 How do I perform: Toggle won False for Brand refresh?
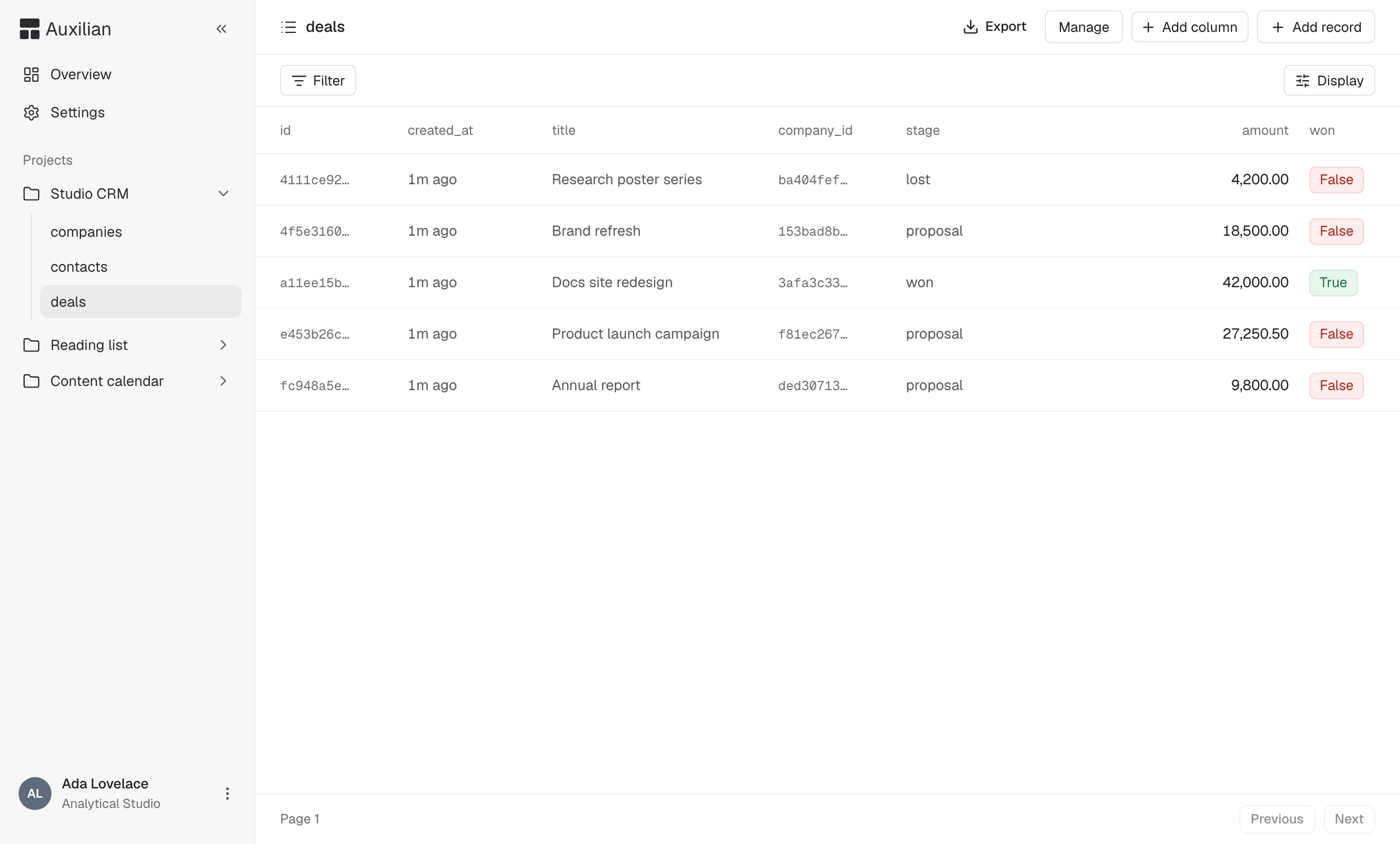click(x=1336, y=231)
